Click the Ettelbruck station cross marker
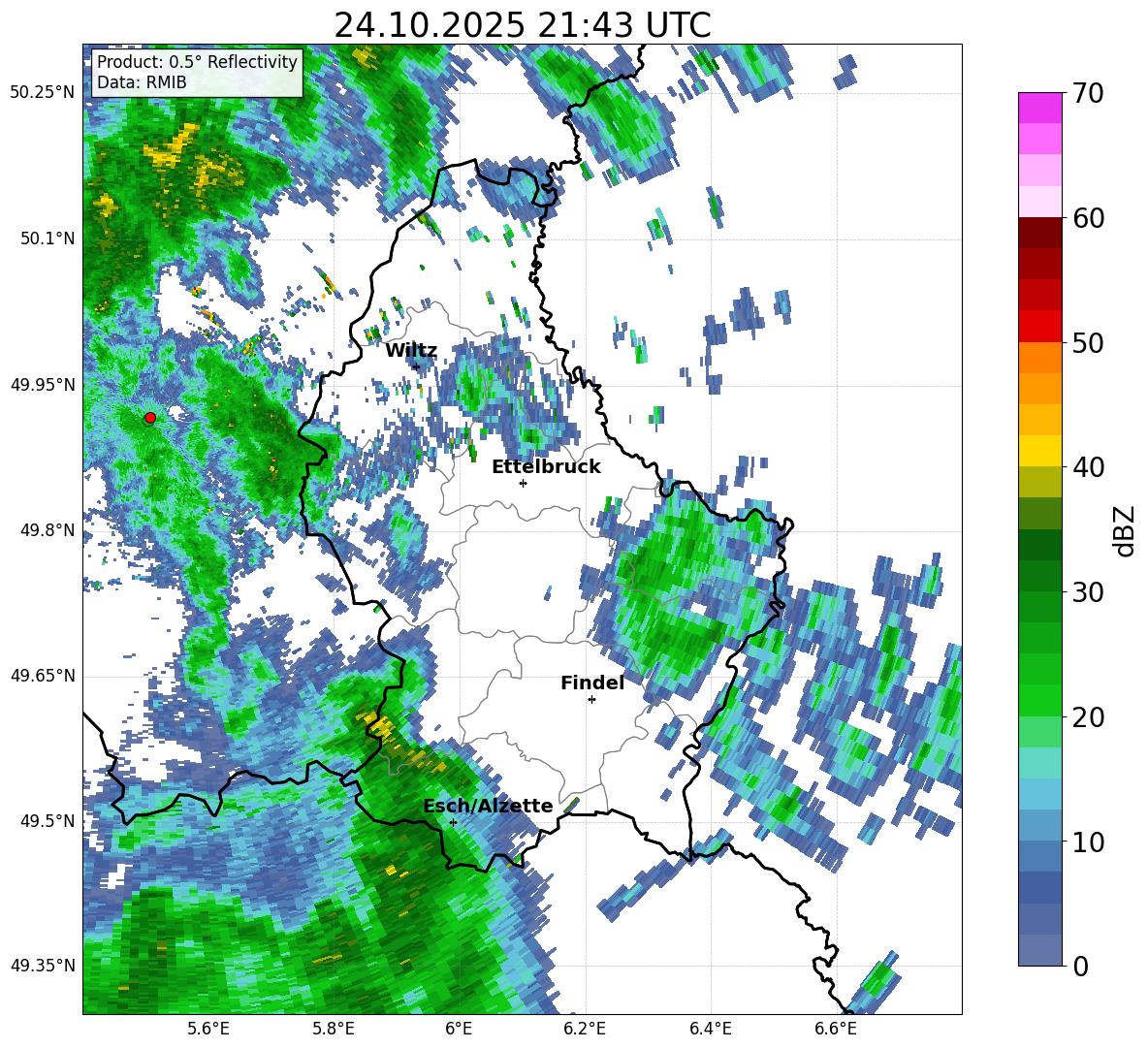This screenshot has height=1048, width=1148. pos(523,483)
